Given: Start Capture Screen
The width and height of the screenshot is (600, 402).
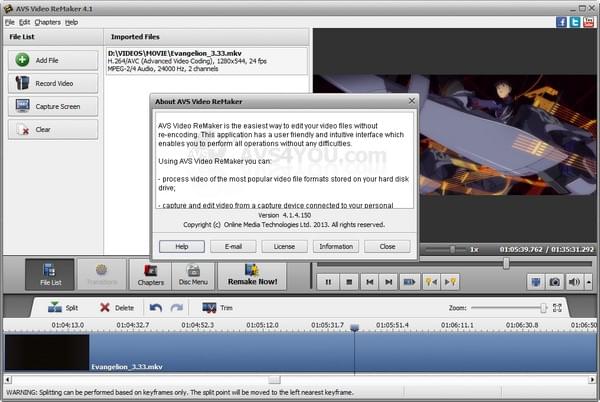Looking at the screenshot, I should pos(53,106).
